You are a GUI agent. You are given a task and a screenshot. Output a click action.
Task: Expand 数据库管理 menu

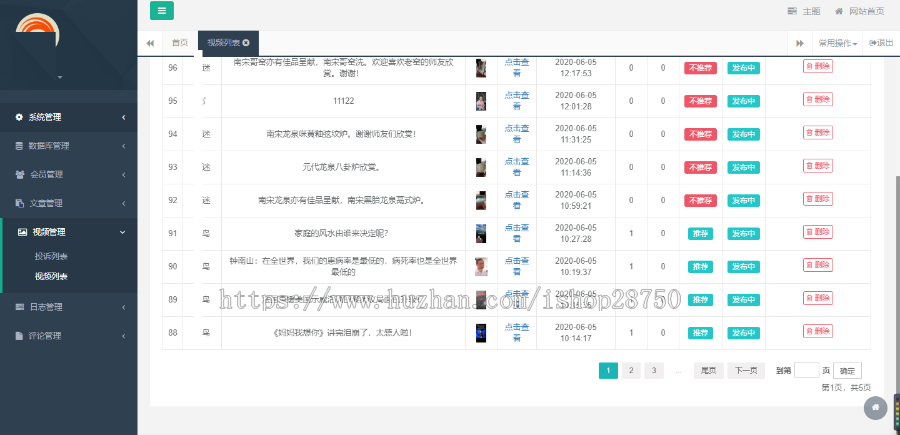(x=69, y=146)
